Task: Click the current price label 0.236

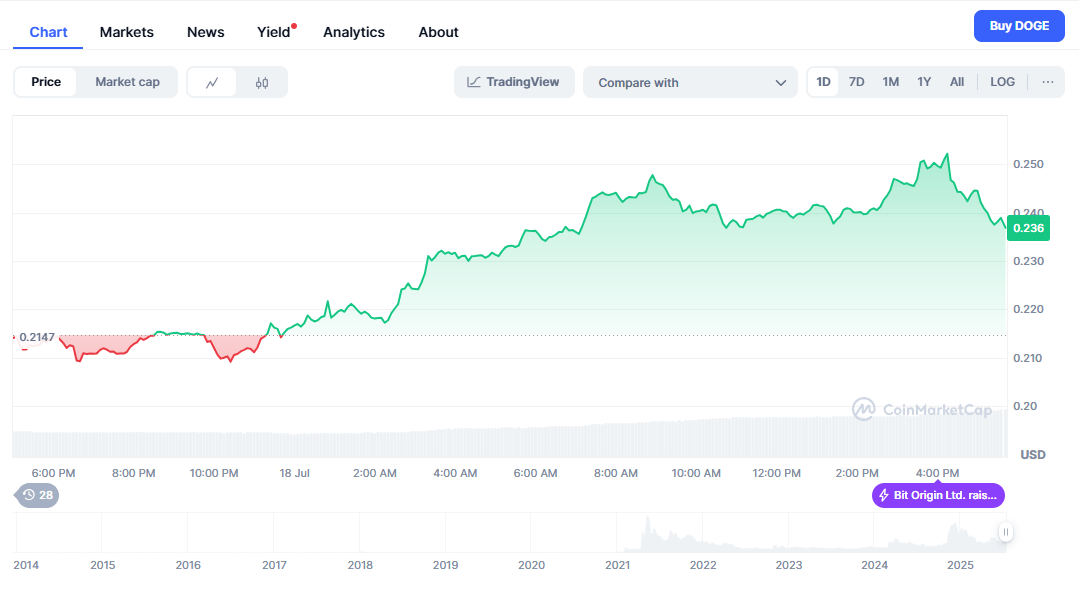Action: (x=1028, y=228)
